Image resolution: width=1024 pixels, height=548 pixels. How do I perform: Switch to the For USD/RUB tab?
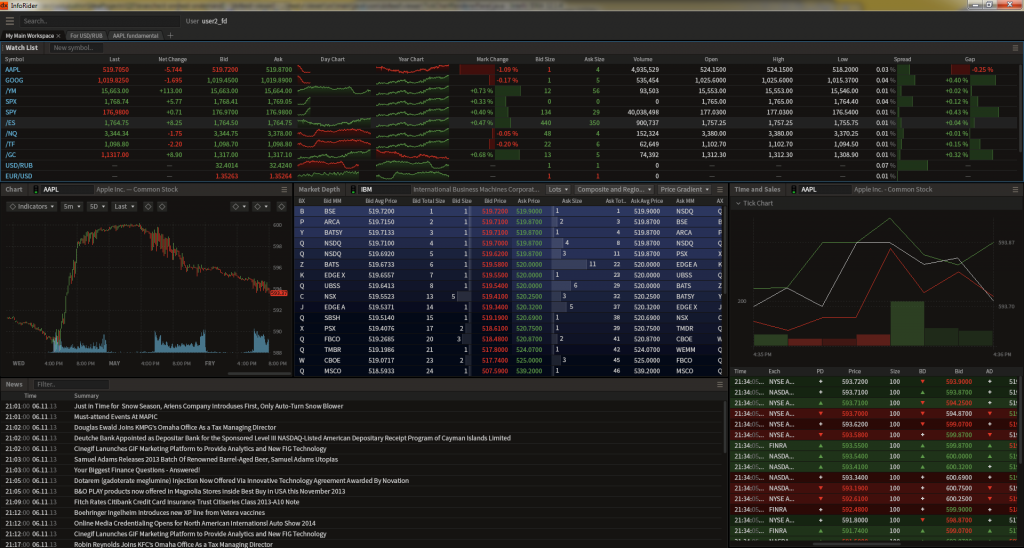(86, 35)
